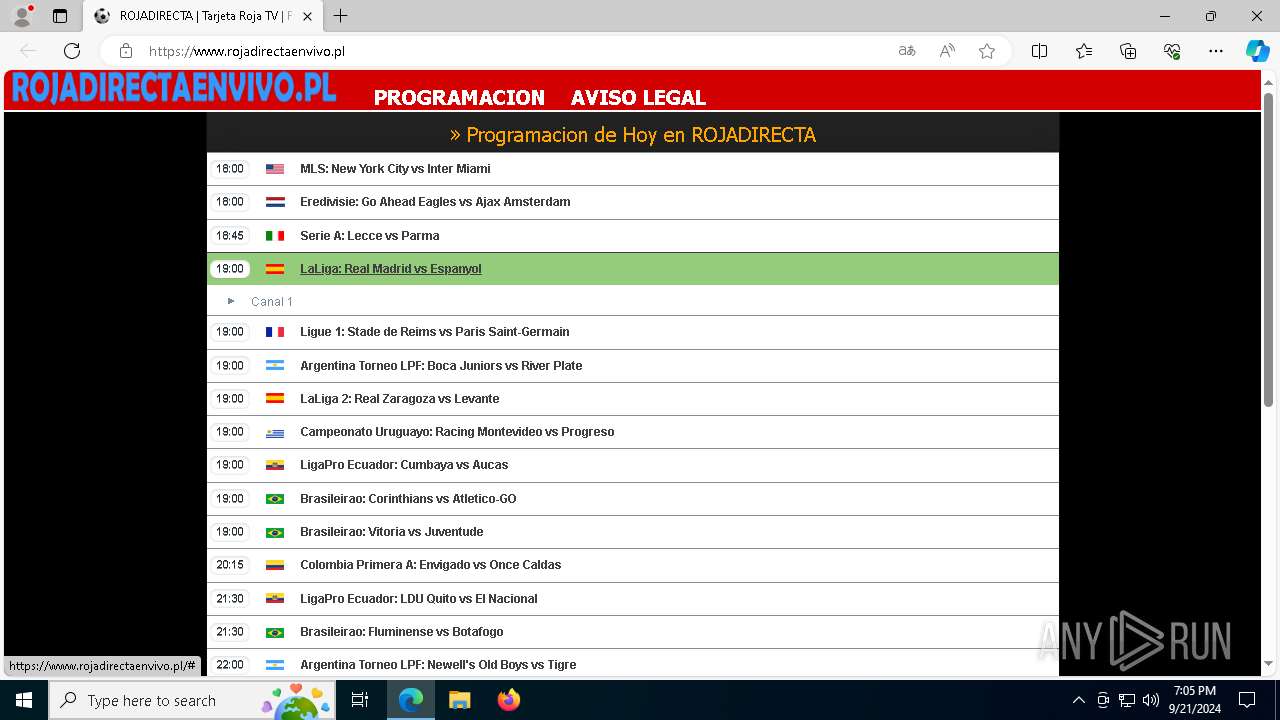Open Browser essentials icon
This screenshot has height=720, width=1280.
[1172, 51]
